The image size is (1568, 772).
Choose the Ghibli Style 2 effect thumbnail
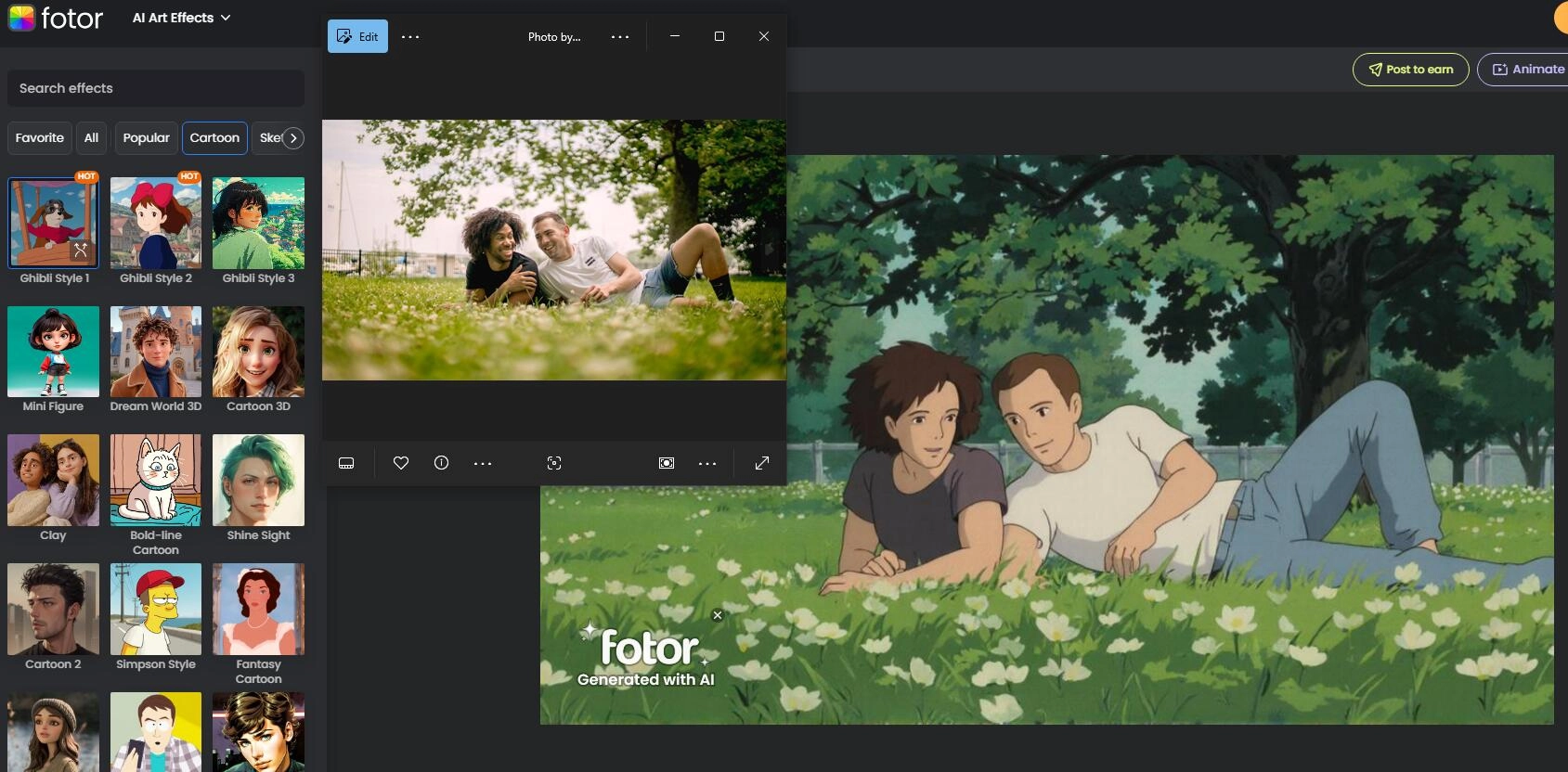156,224
